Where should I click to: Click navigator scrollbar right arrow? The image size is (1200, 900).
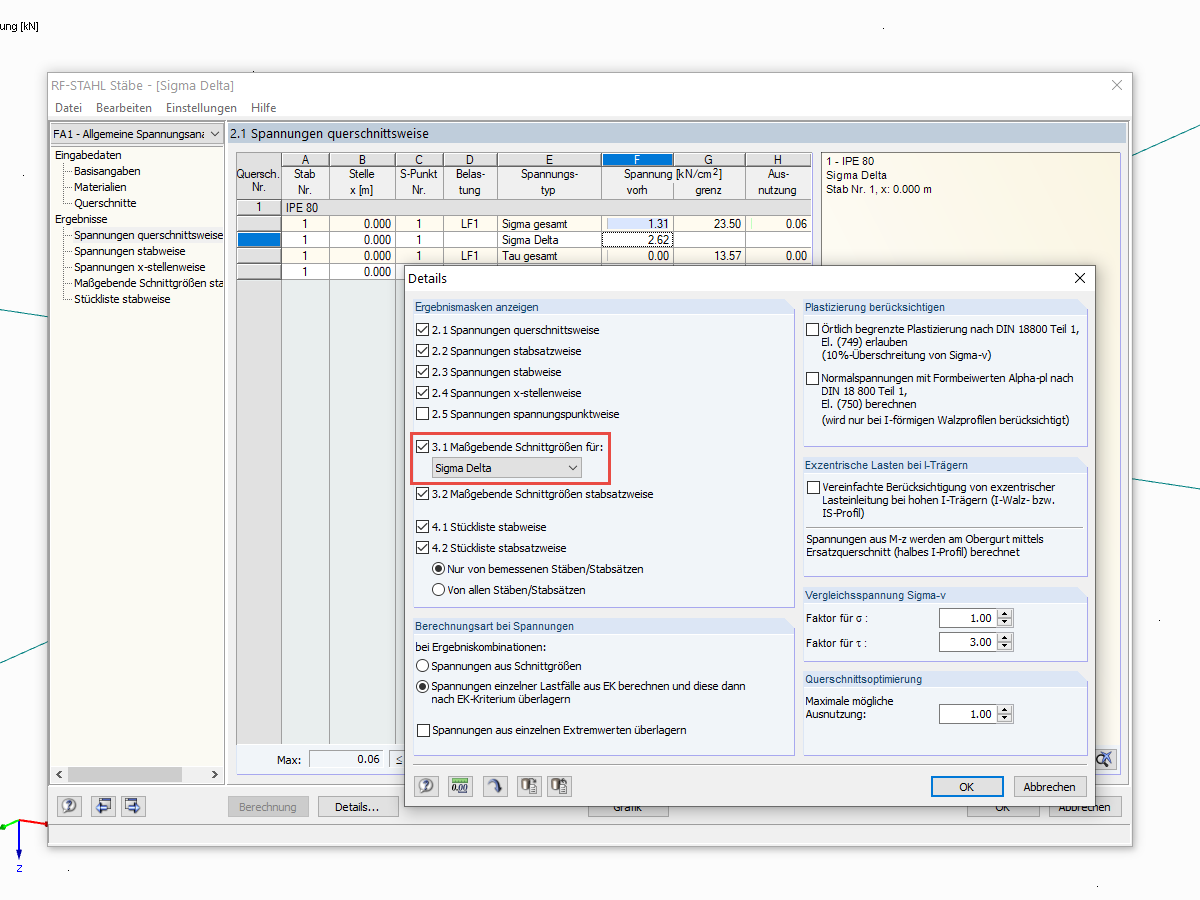tap(215, 775)
